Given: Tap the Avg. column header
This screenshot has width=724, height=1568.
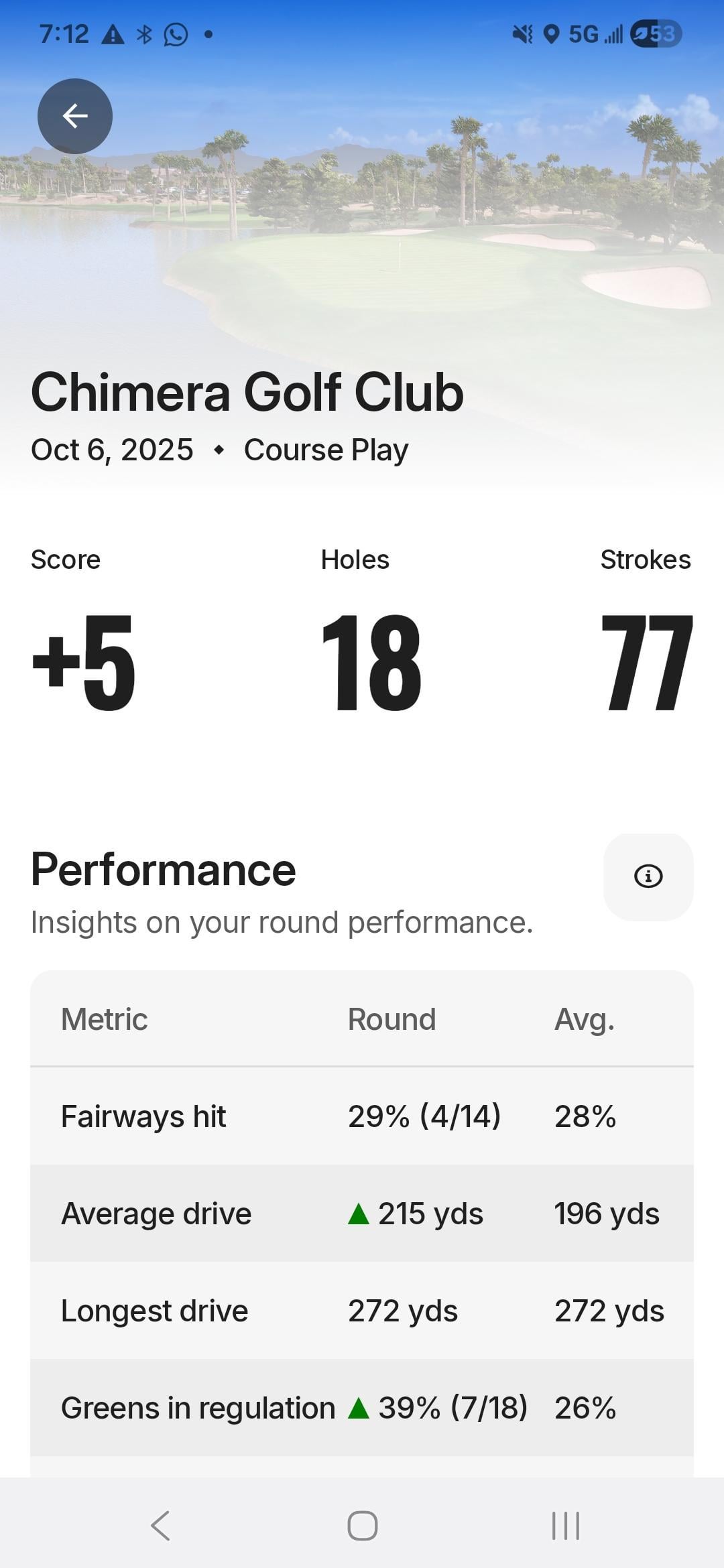Looking at the screenshot, I should (x=584, y=1019).
